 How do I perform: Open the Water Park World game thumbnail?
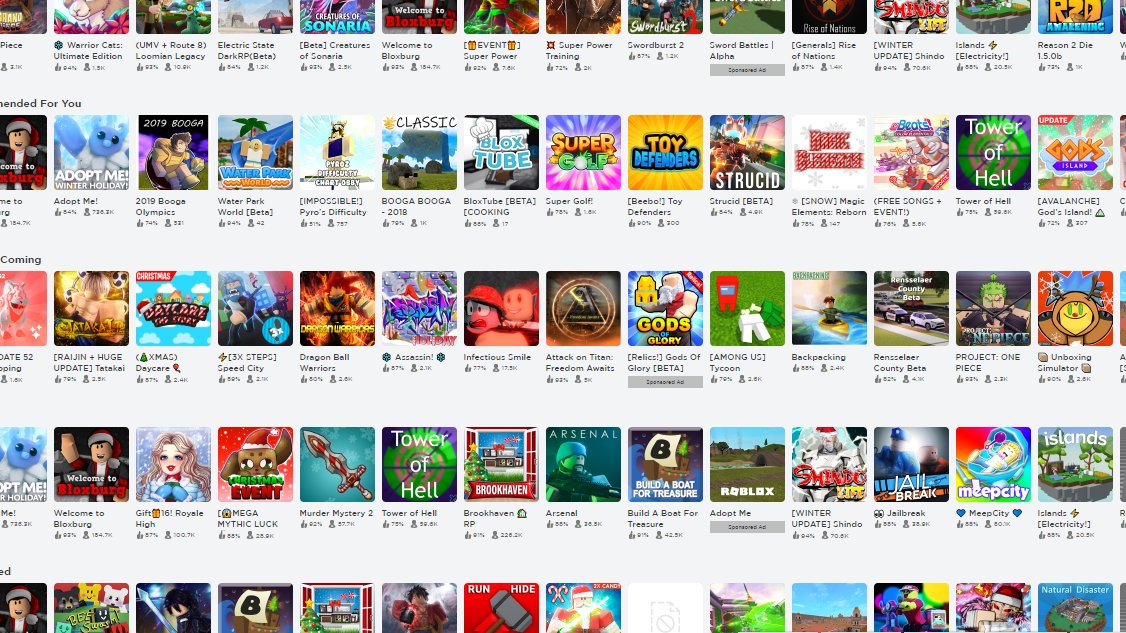coord(255,152)
